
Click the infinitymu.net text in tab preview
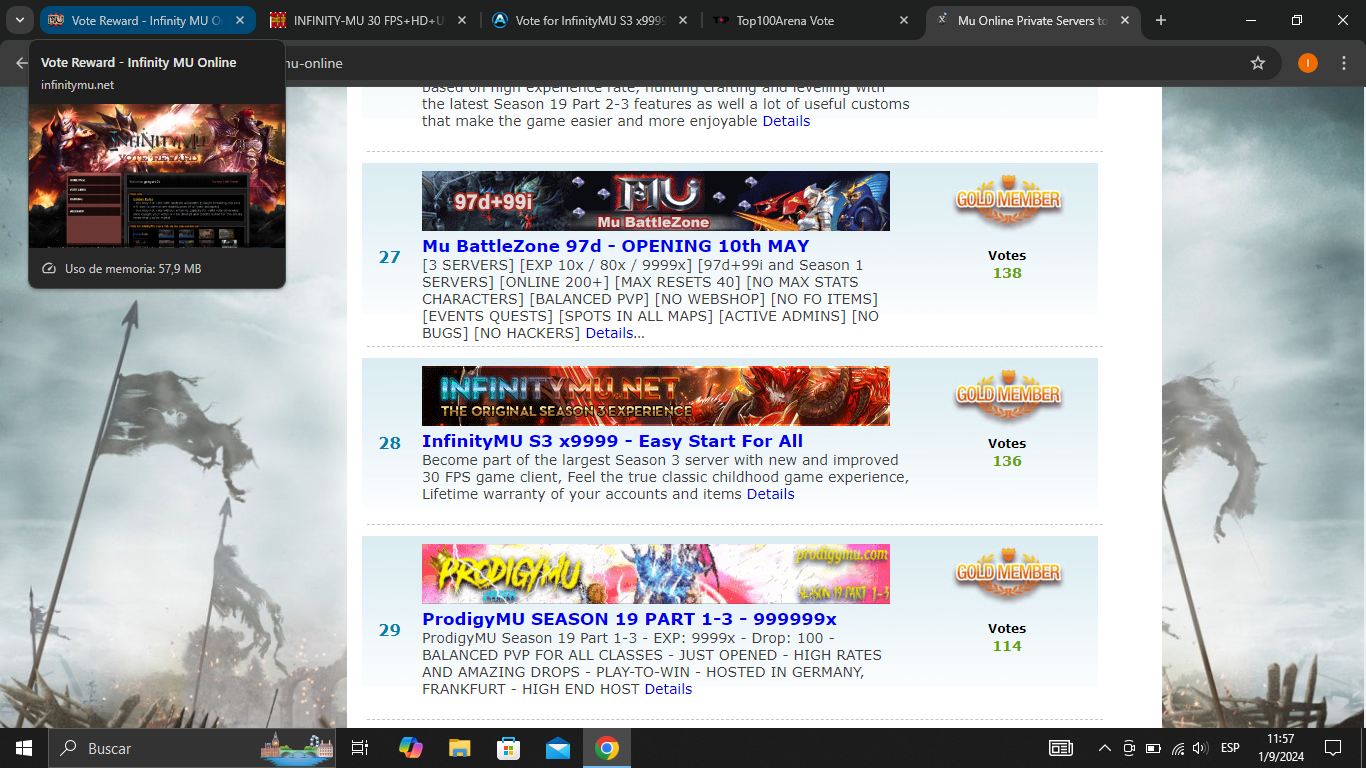coord(77,85)
